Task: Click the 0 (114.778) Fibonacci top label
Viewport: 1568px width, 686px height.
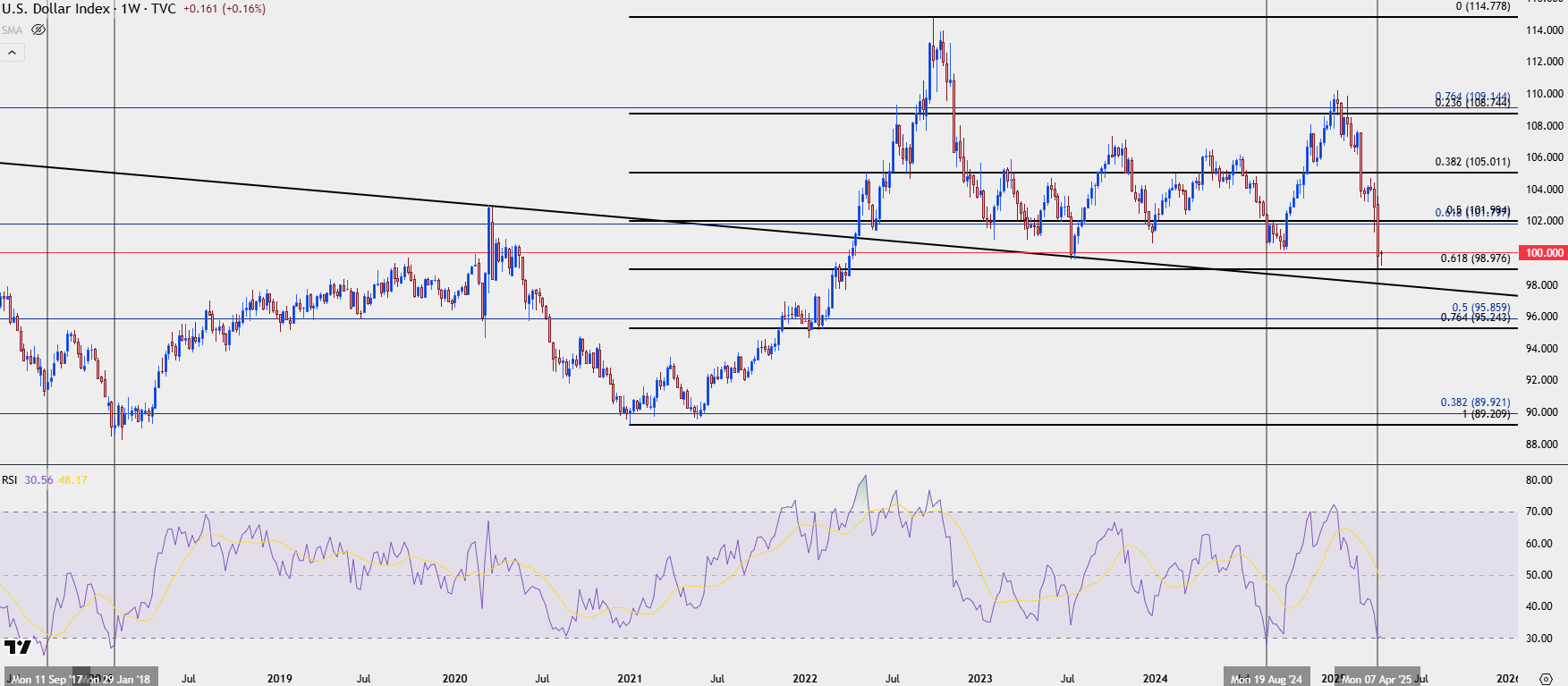Action: [x=1483, y=6]
